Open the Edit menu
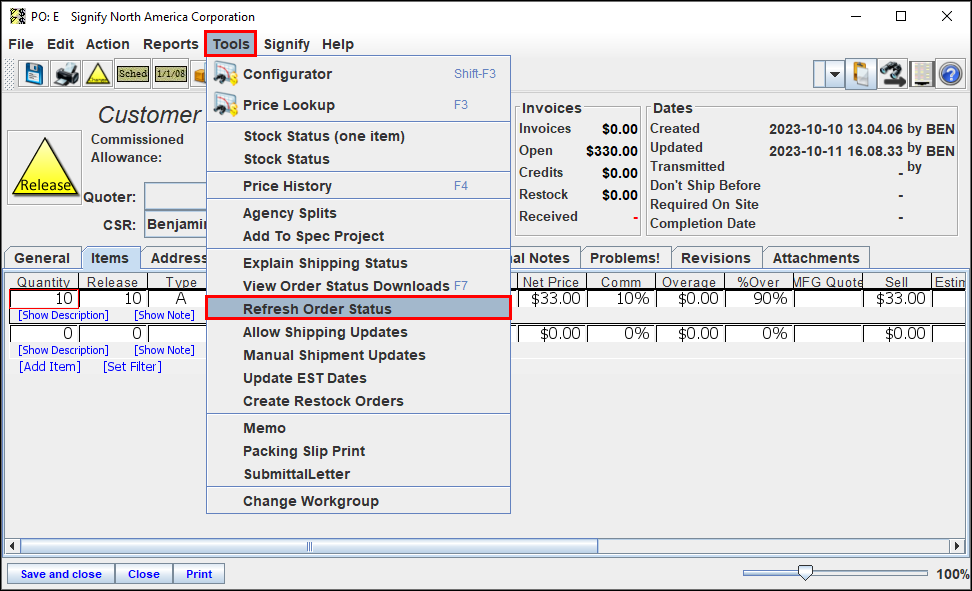Image resolution: width=972 pixels, height=591 pixels. (60, 44)
